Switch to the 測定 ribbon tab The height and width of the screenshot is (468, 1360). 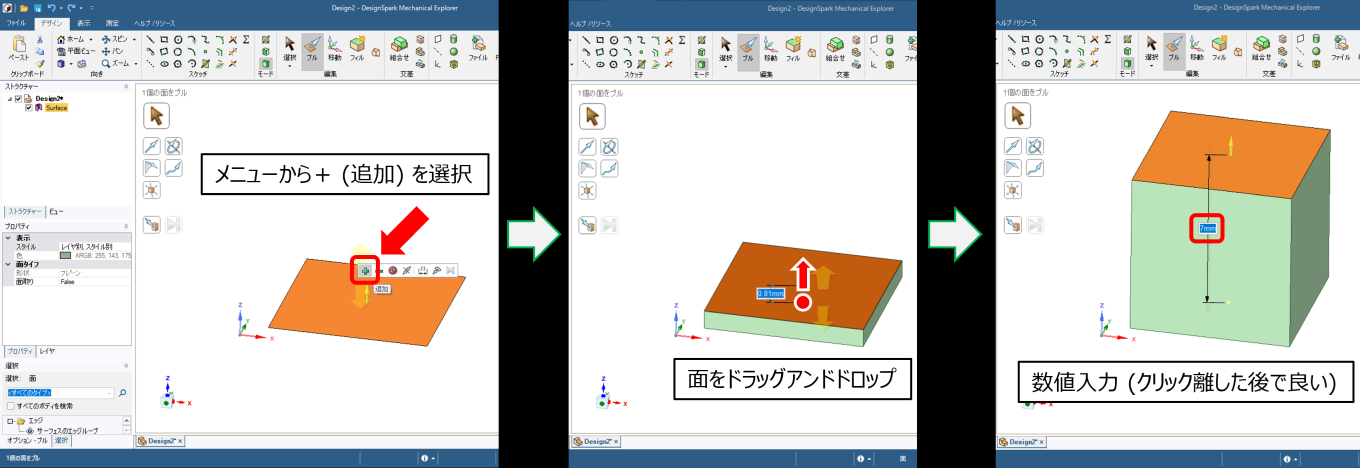click(x=112, y=21)
